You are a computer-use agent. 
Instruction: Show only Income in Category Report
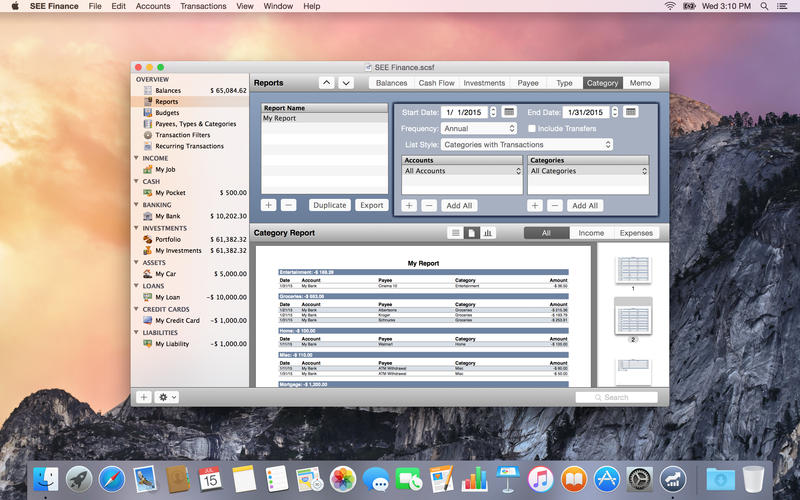point(591,233)
